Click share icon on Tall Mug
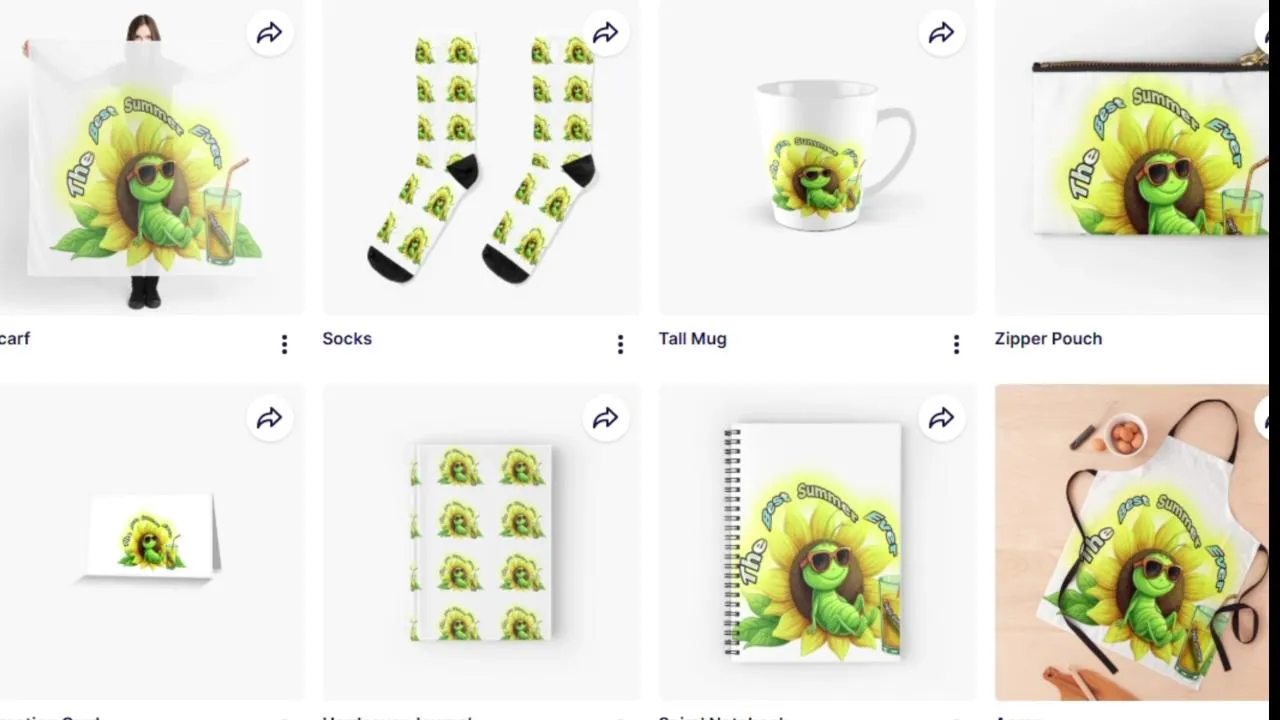1280x720 pixels. [x=942, y=34]
